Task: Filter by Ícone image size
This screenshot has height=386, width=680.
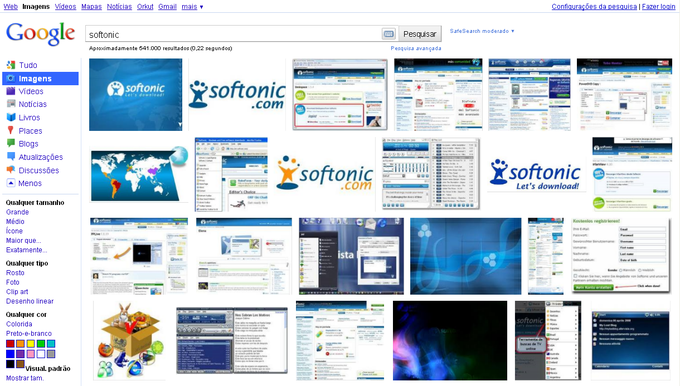Action: [x=14, y=231]
